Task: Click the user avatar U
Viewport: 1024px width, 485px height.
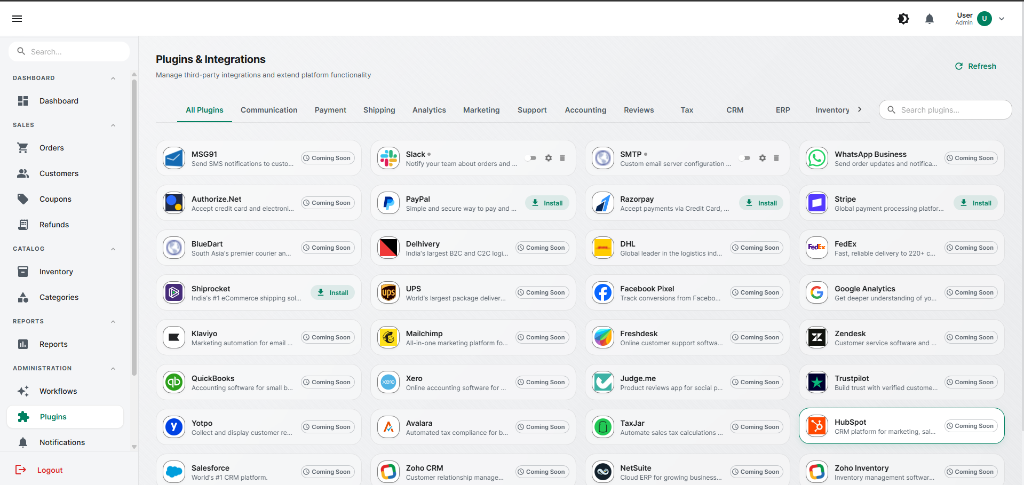Action: (984, 19)
